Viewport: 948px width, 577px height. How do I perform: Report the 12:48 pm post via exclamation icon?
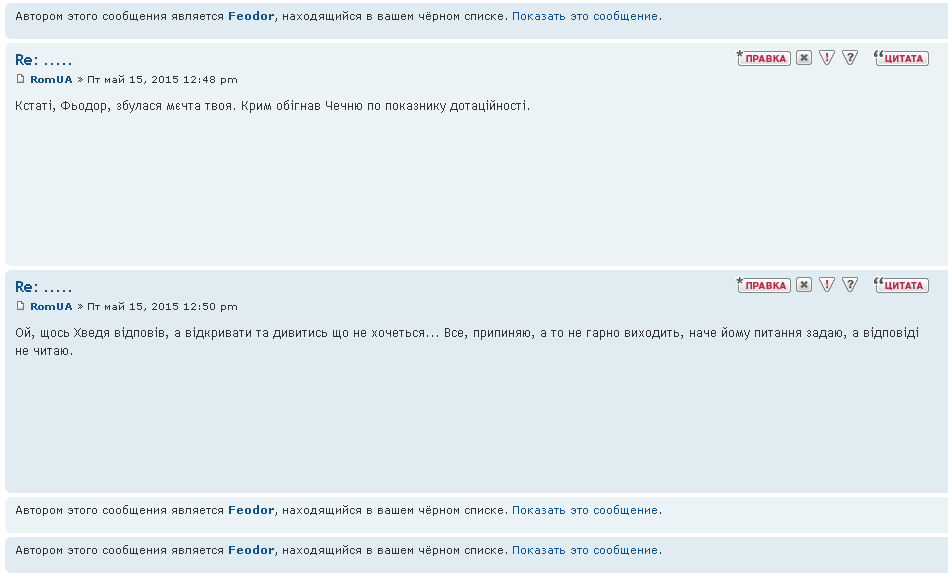click(x=826, y=58)
